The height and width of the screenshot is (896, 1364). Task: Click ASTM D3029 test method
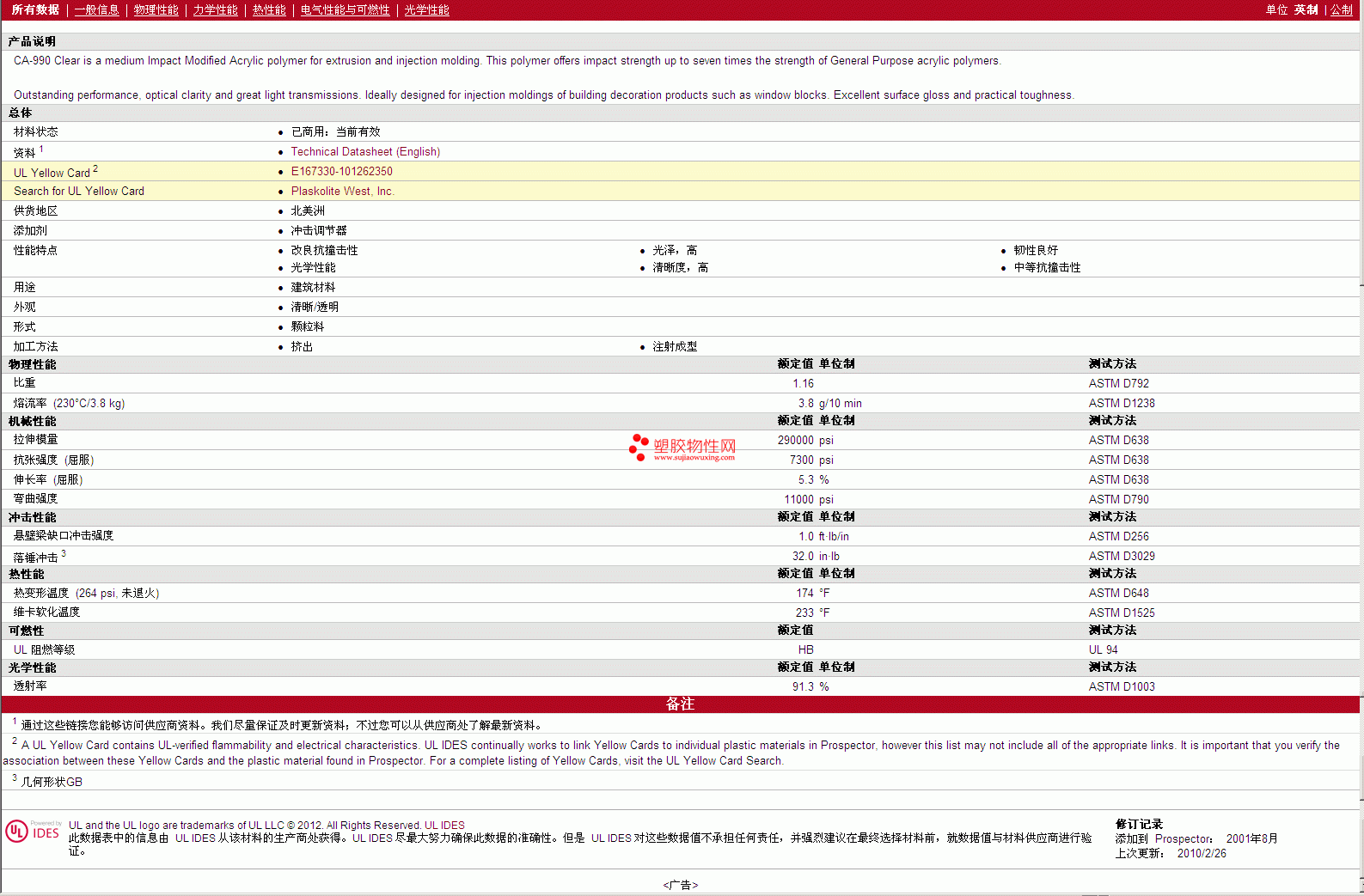1122,556
